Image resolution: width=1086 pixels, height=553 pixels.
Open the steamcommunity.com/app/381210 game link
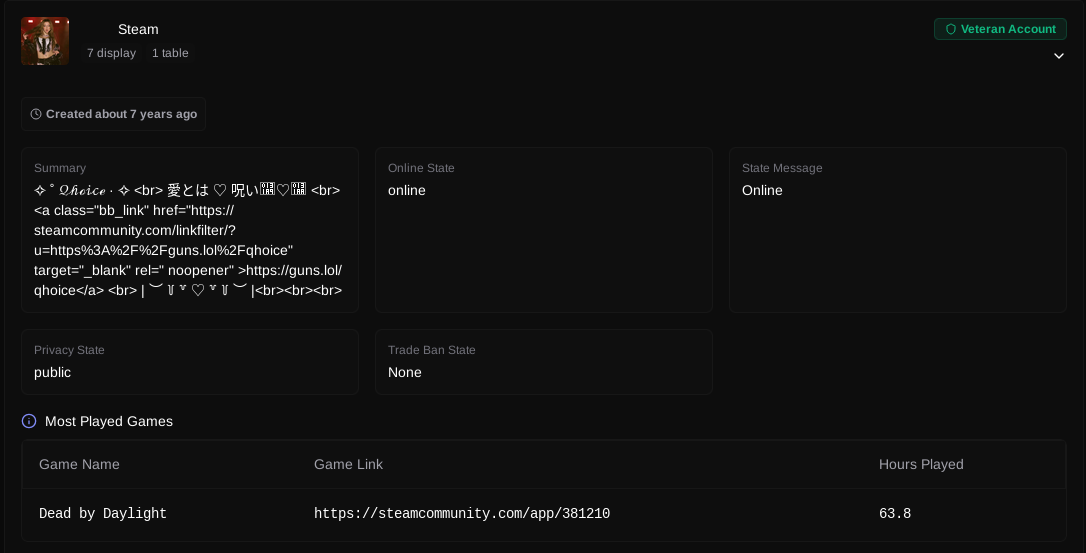[462, 513]
